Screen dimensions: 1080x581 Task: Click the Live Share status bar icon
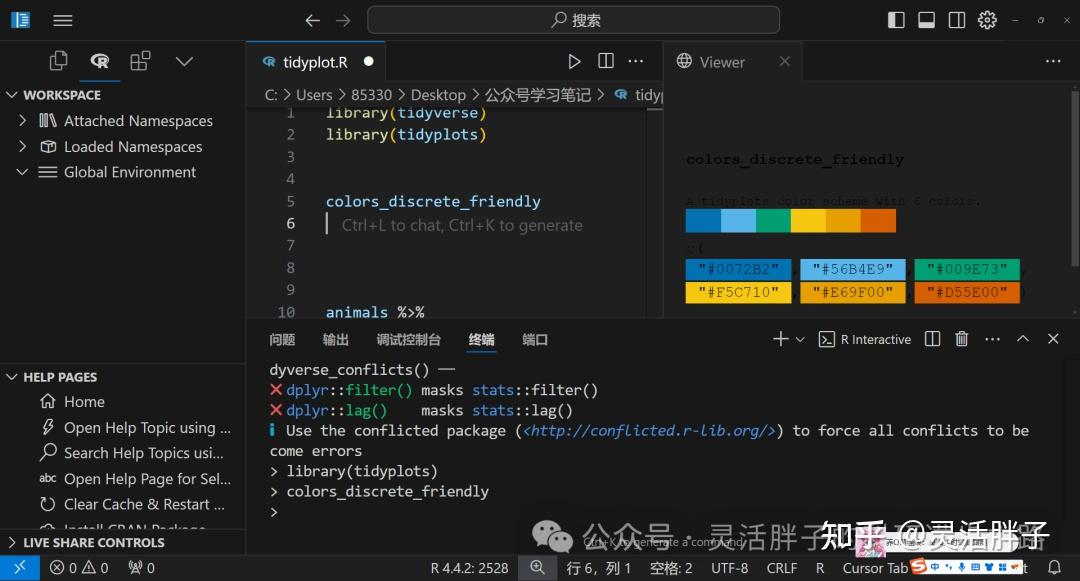click(19, 567)
